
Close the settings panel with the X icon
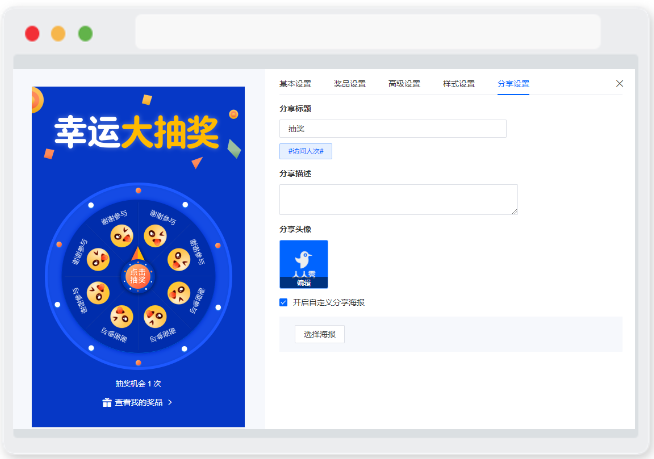619,83
